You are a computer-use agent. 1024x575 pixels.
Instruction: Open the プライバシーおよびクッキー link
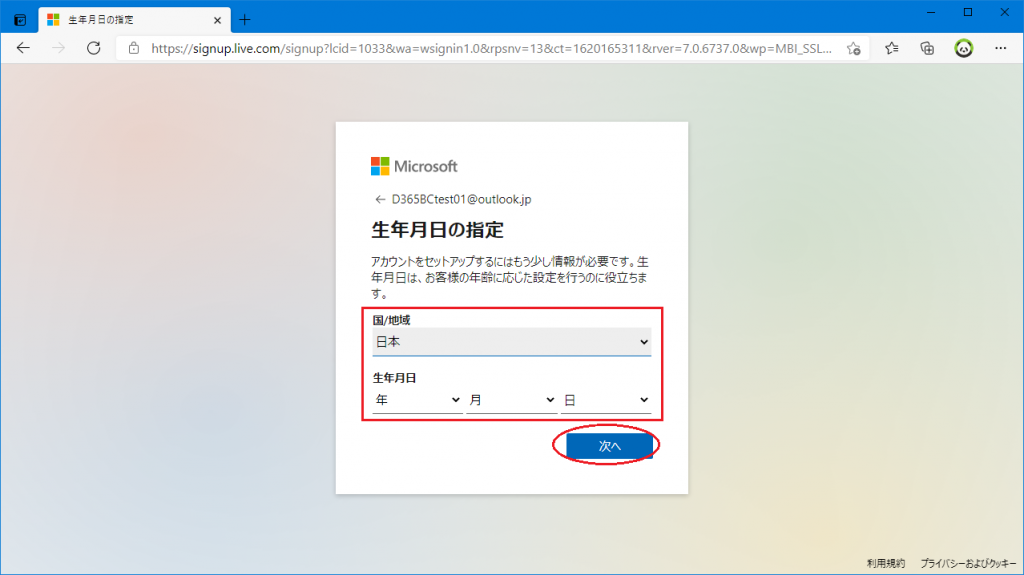click(x=968, y=563)
